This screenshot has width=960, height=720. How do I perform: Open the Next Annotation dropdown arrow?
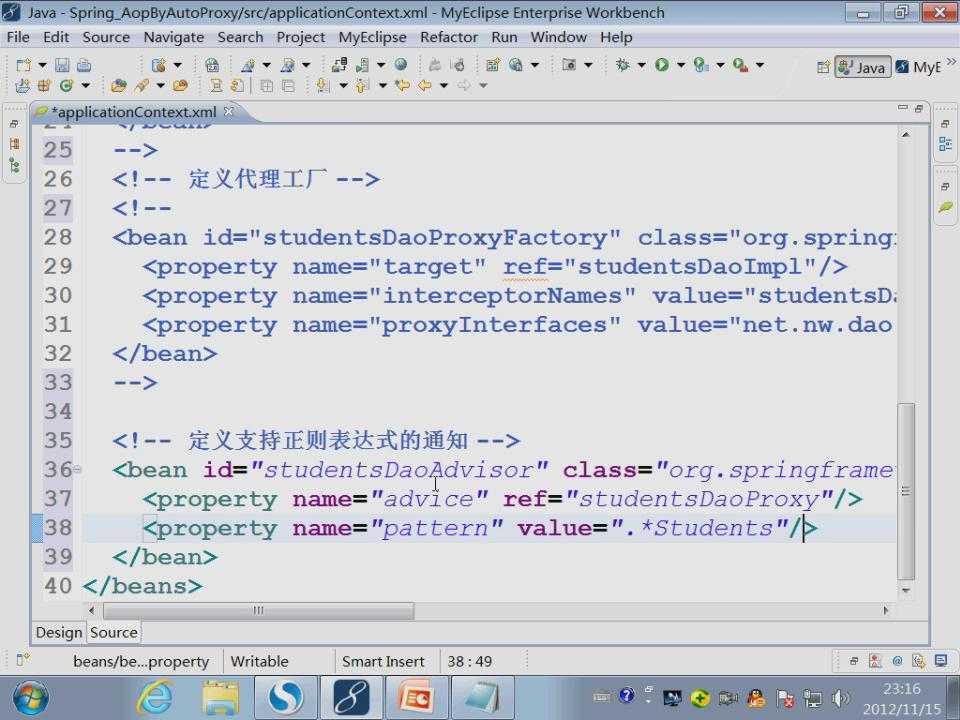(x=343, y=86)
